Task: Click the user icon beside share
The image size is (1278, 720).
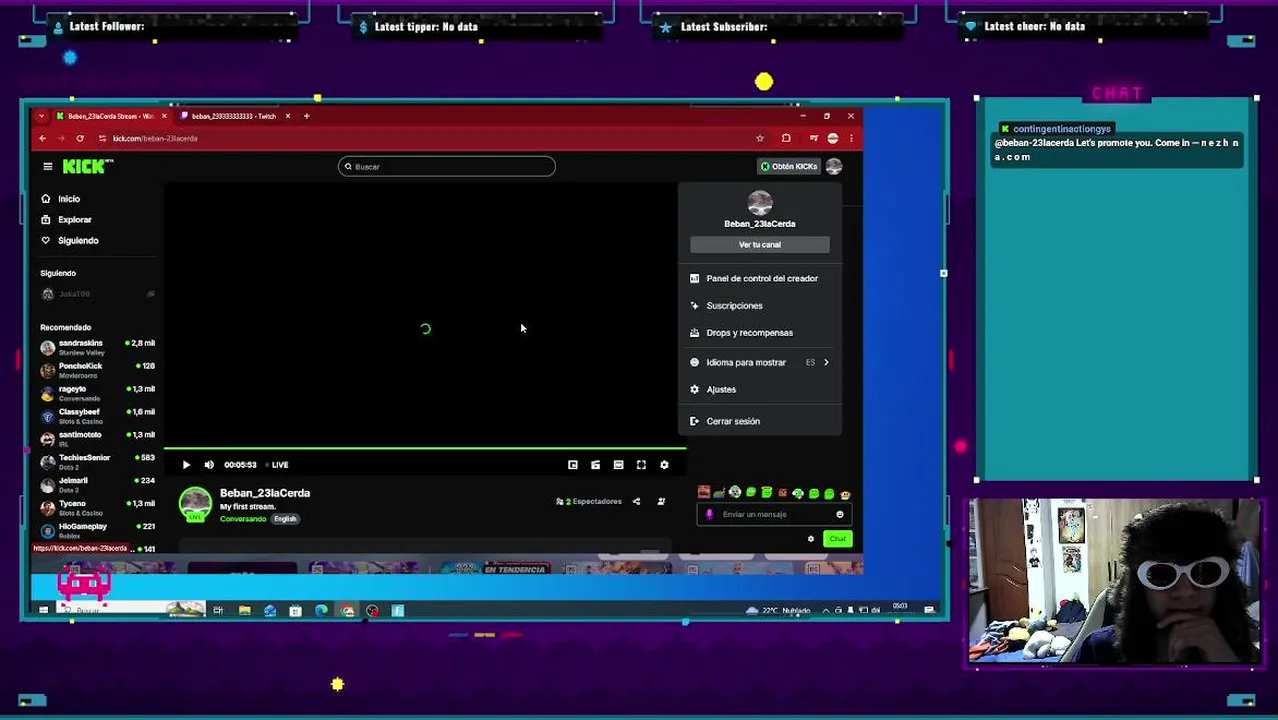Action: pos(661,502)
